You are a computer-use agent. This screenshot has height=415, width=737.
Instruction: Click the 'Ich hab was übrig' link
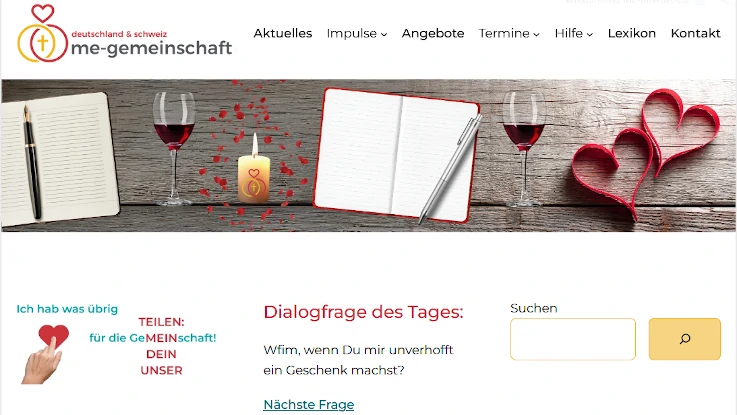click(x=67, y=309)
